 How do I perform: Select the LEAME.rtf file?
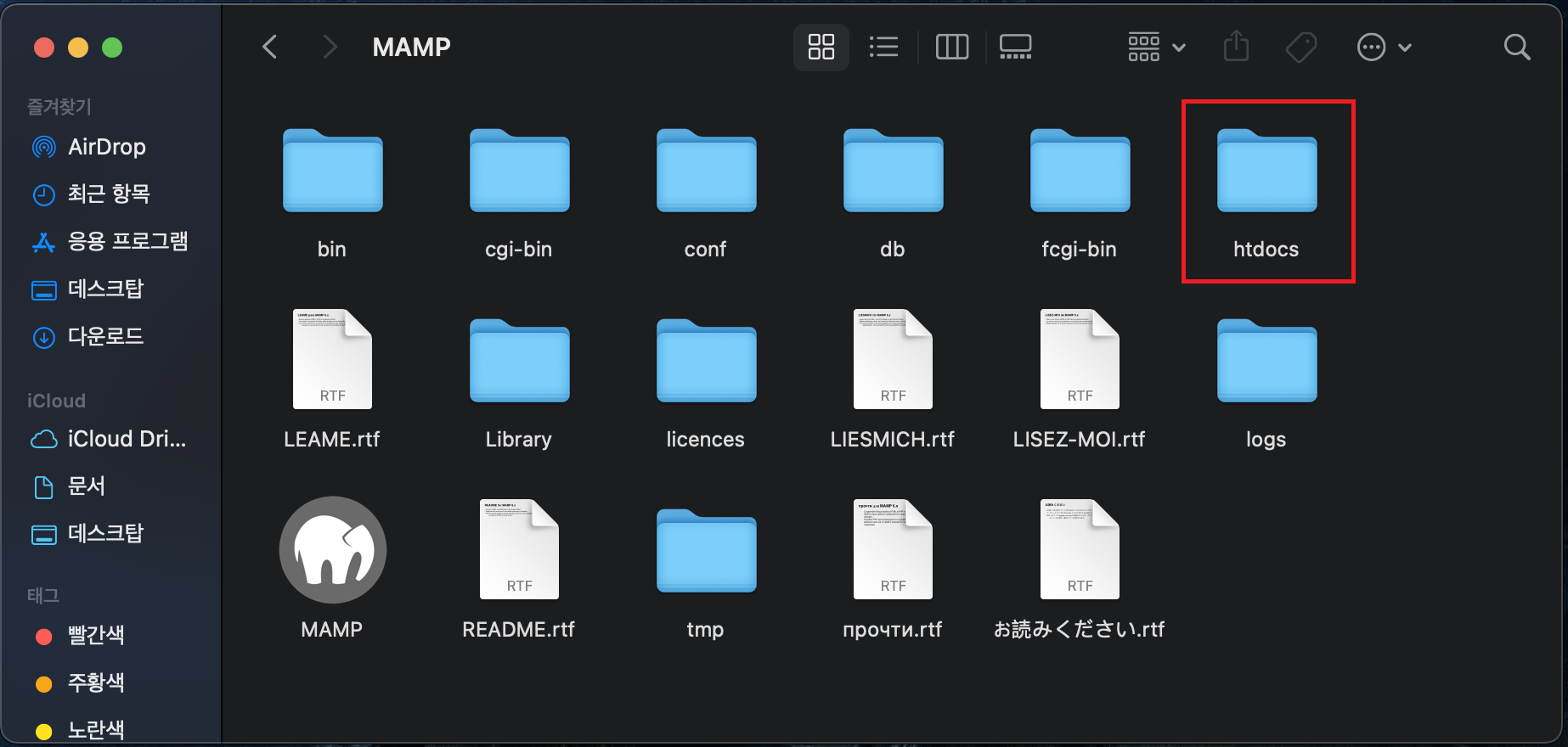point(332,359)
